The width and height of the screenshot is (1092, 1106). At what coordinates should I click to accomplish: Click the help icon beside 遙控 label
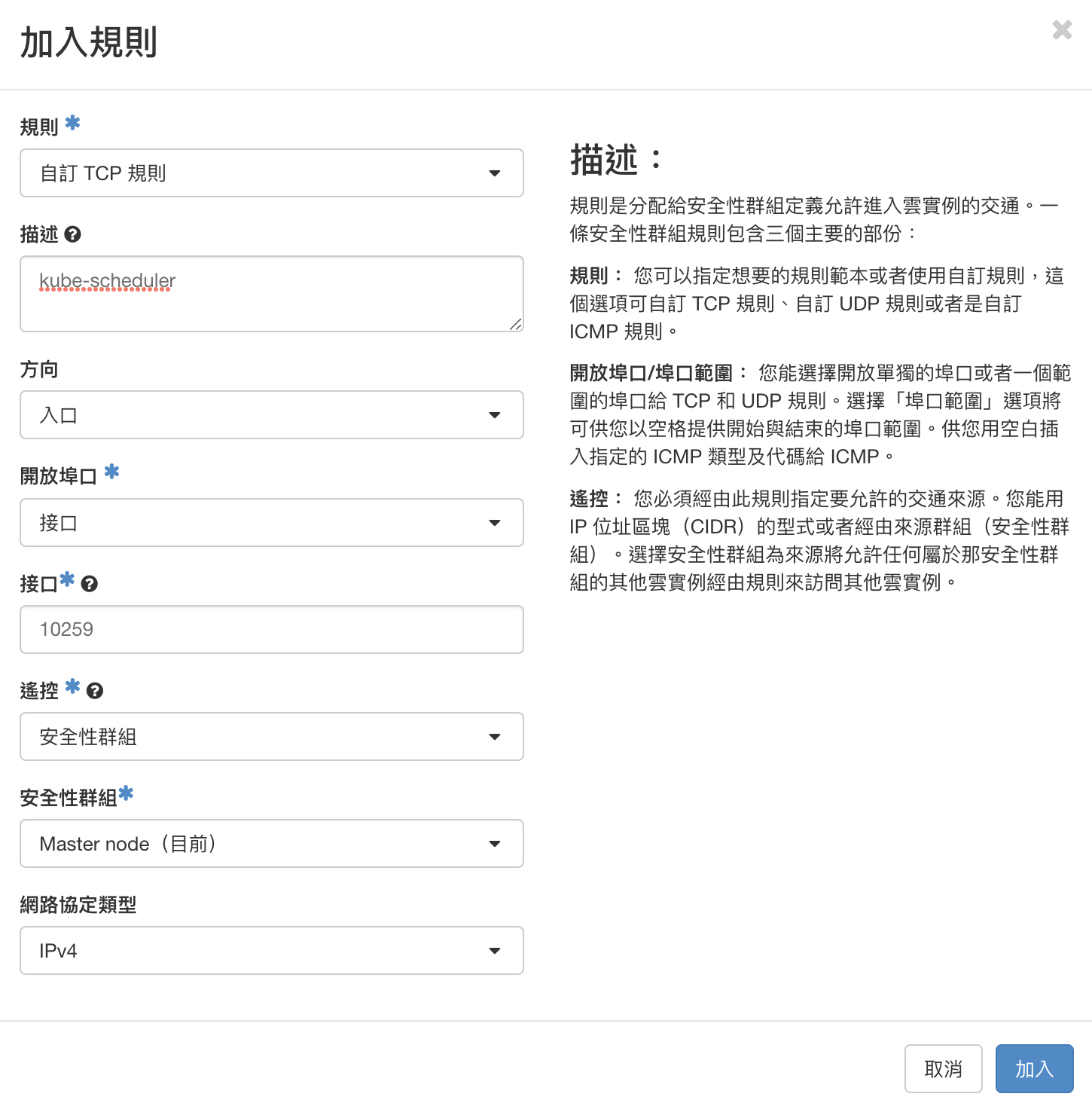(94, 691)
